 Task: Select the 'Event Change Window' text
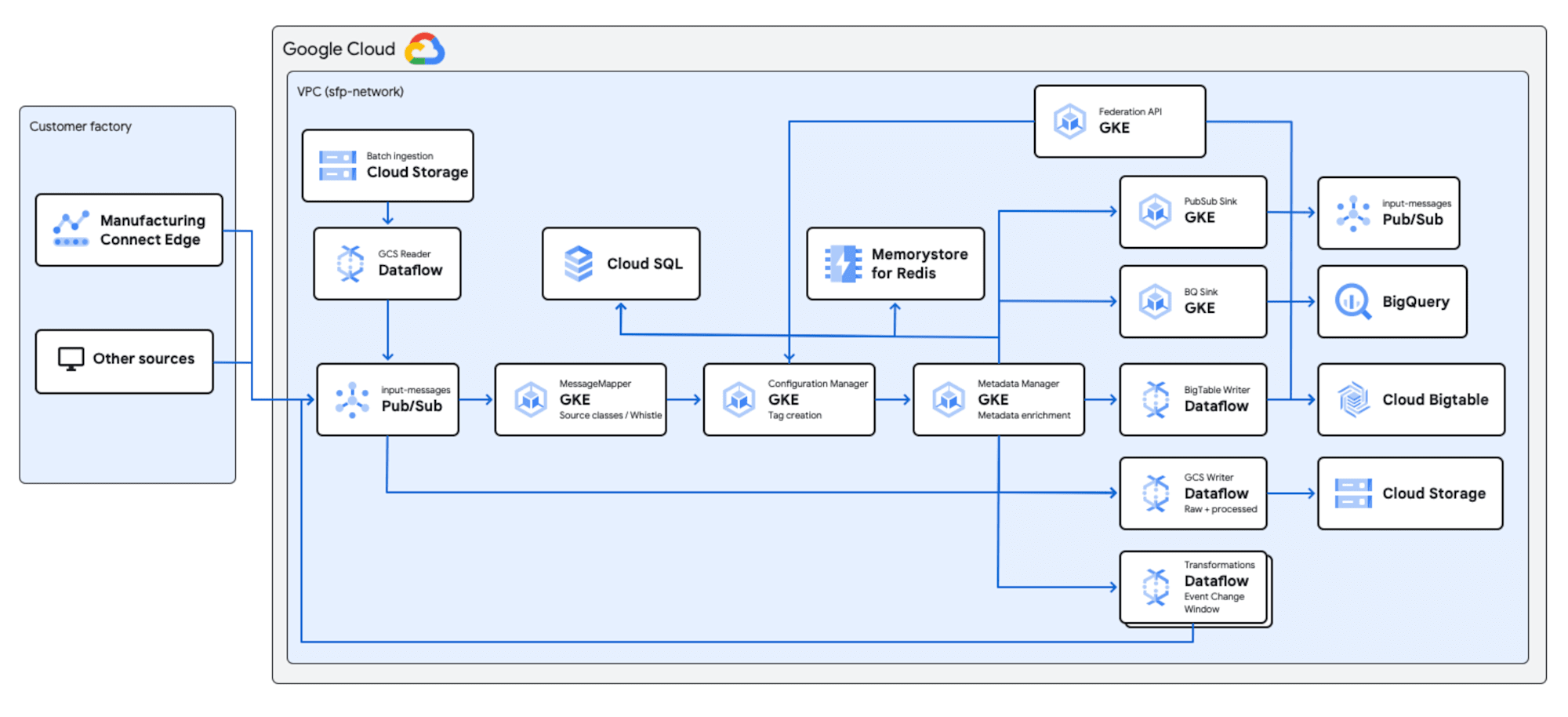click(x=1214, y=603)
